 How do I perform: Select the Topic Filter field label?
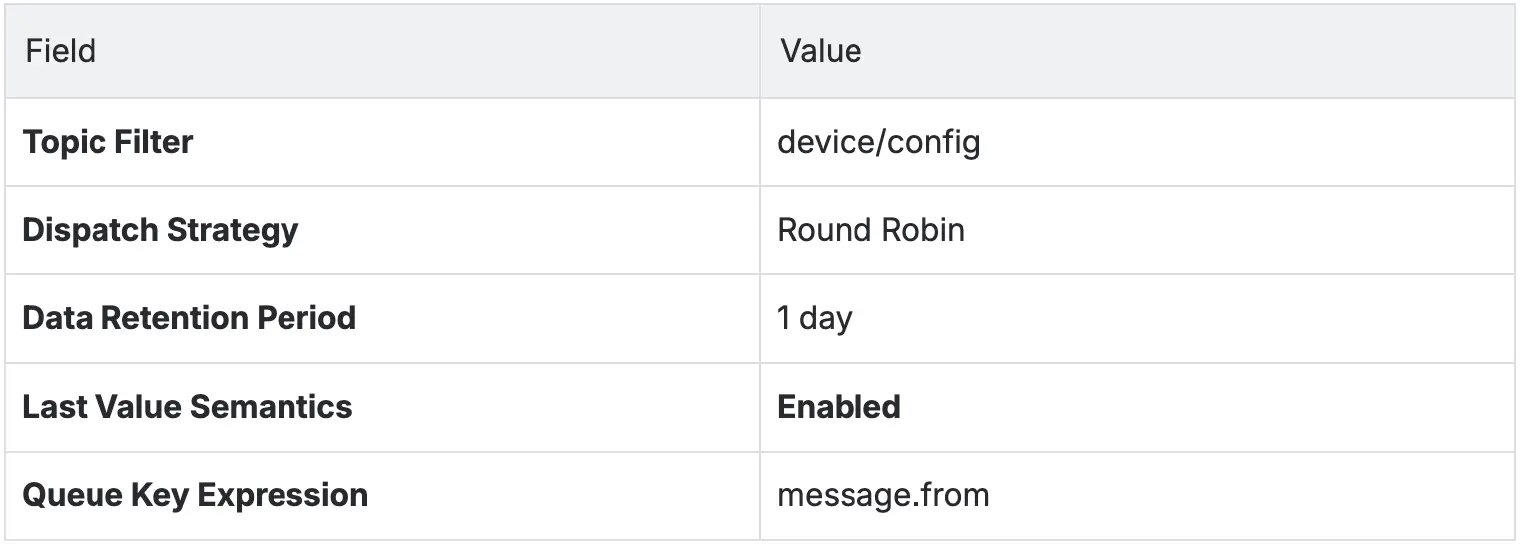107,142
